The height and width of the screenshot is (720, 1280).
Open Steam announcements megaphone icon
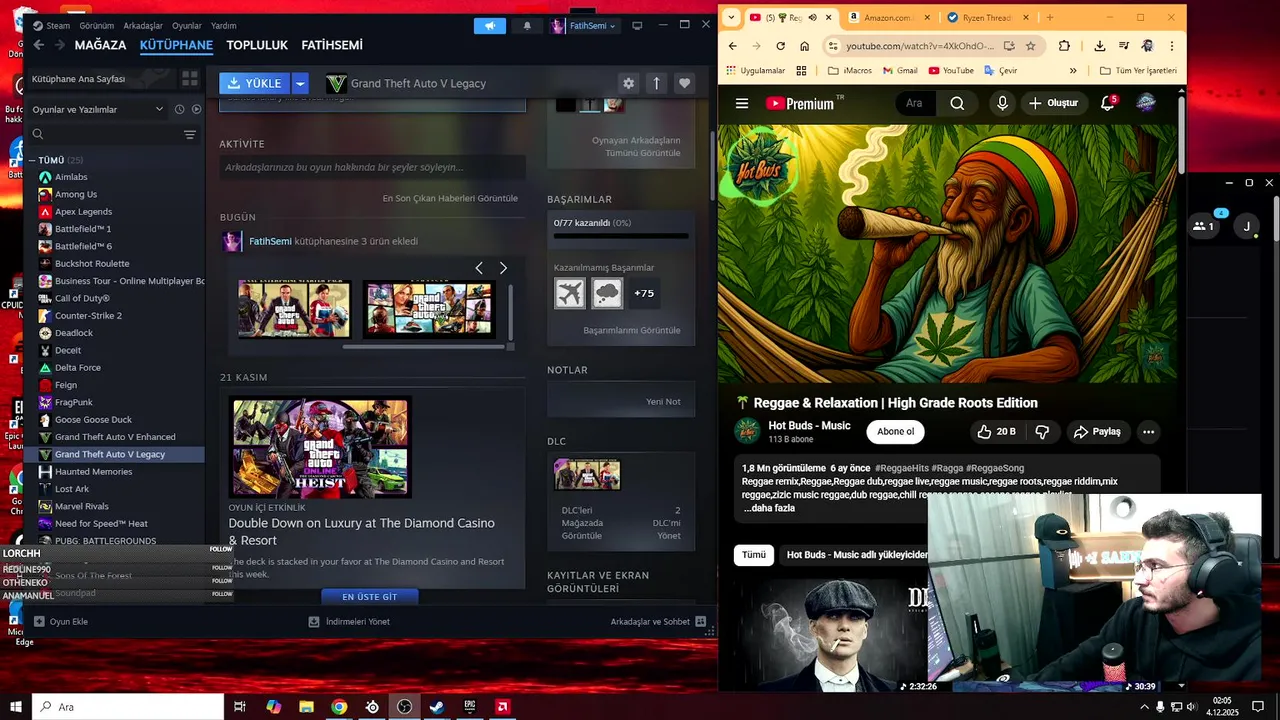point(490,26)
